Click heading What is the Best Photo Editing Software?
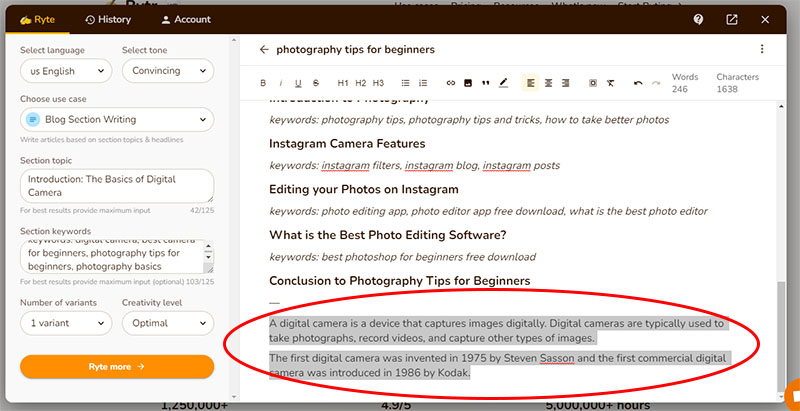 [x=388, y=235]
